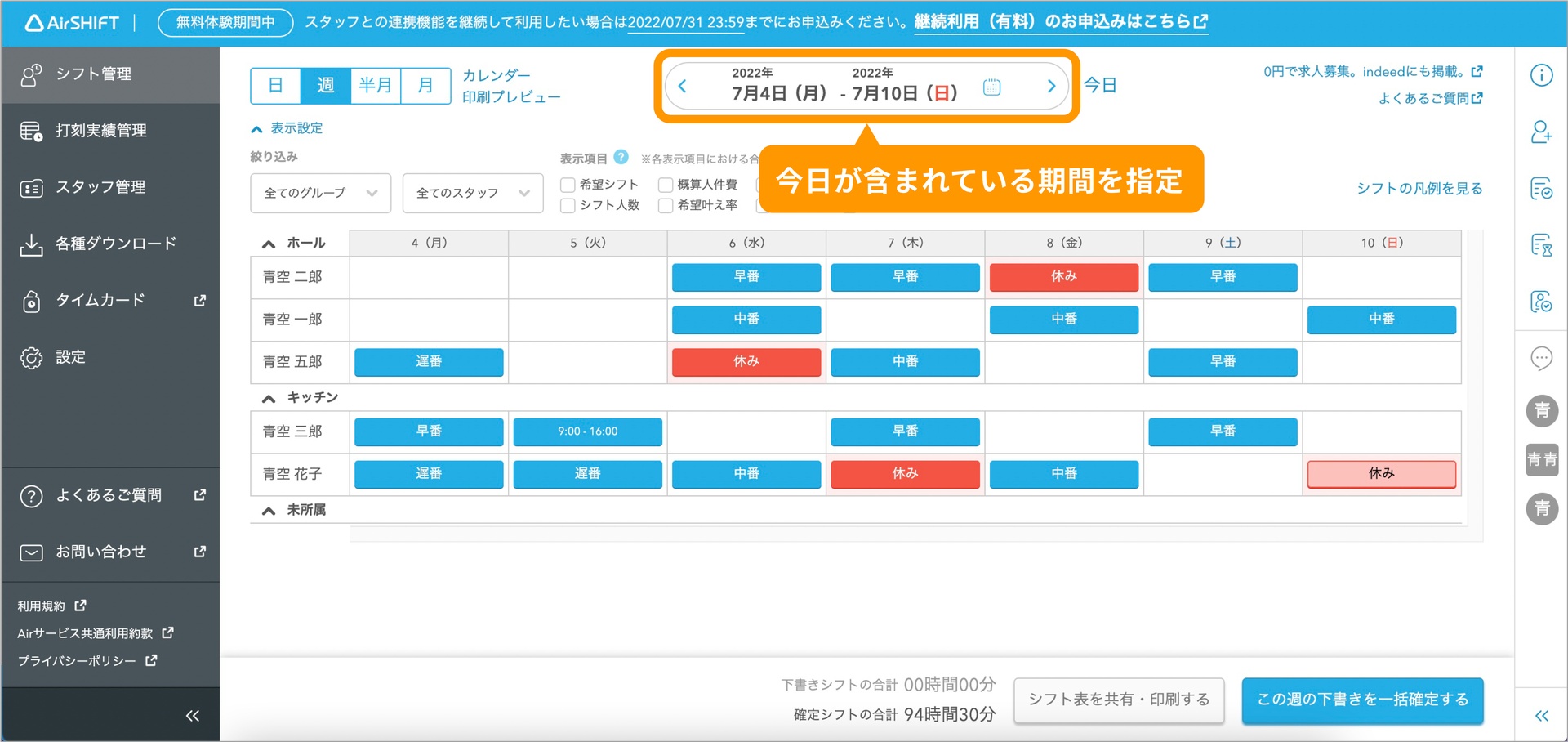Select the red 休み shift for 青空 二郎
The height and width of the screenshot is (742, 1568).
[x=1063, y=277]
